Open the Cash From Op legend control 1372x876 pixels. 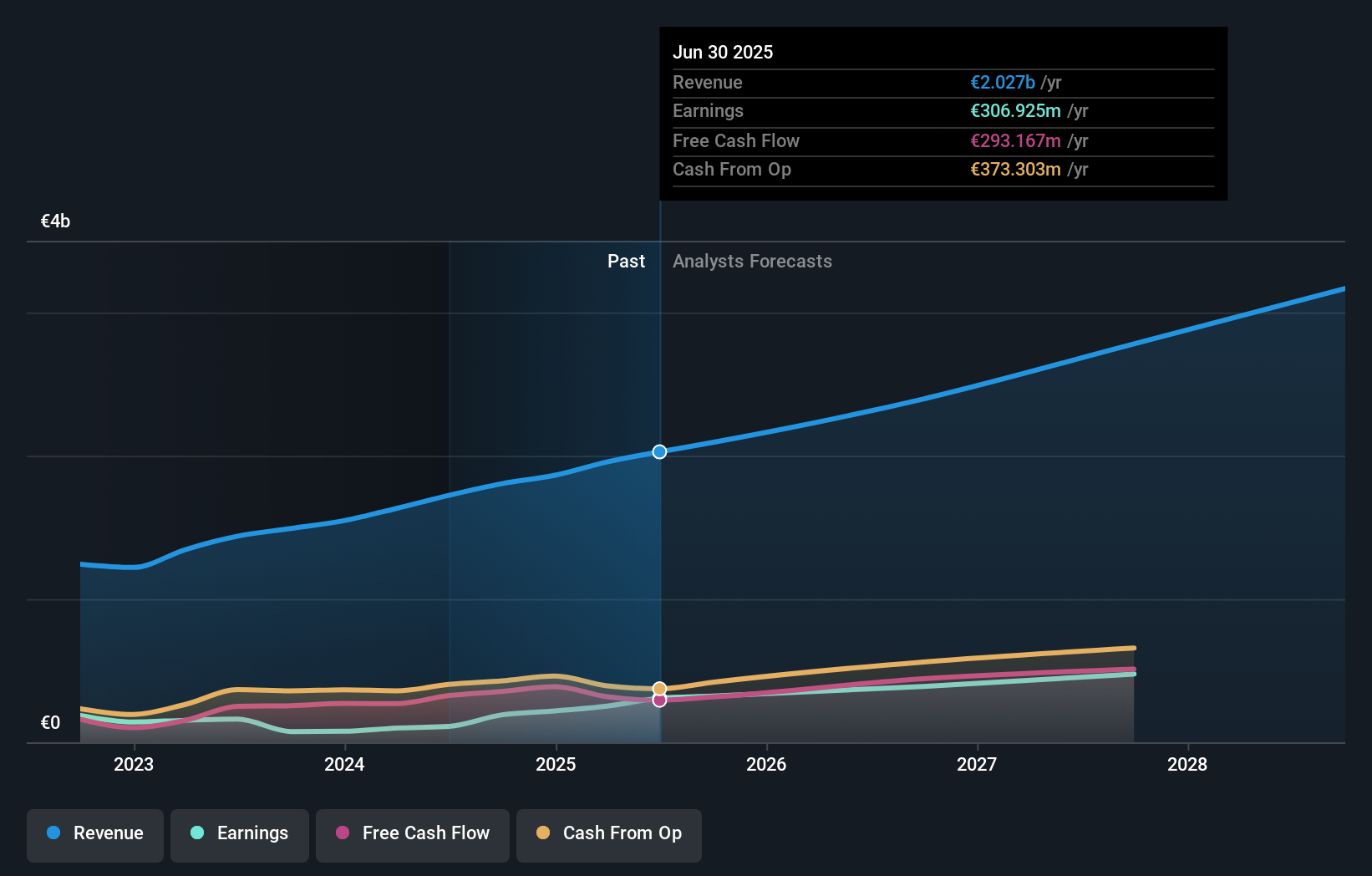point(609,835)
